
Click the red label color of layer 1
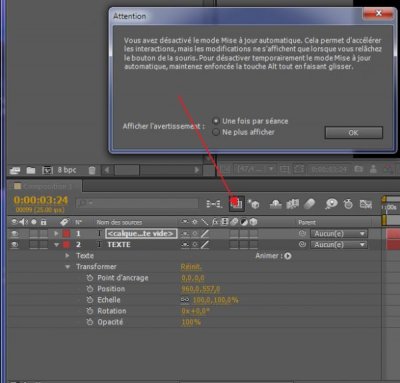tap(66, 234)
